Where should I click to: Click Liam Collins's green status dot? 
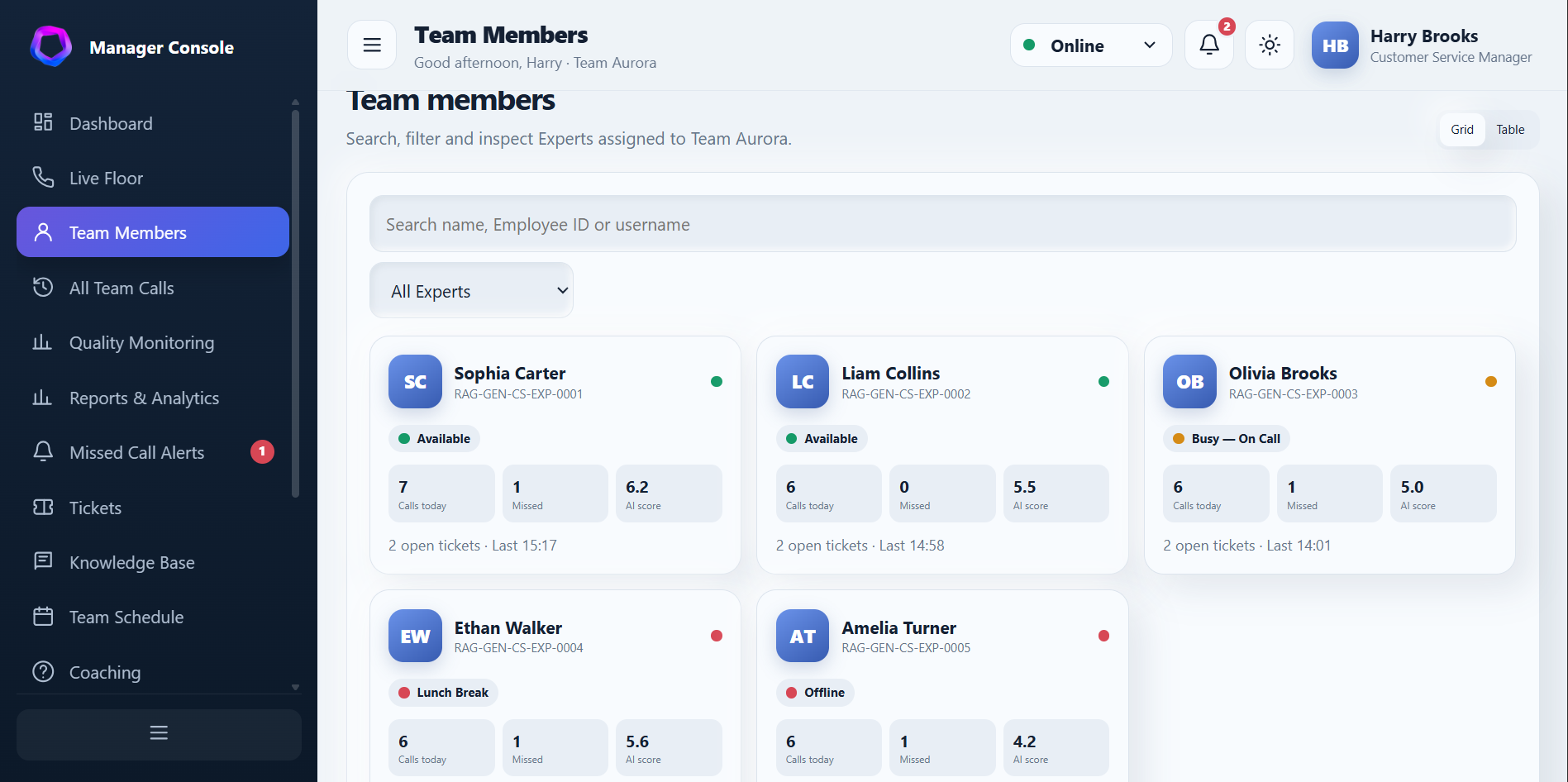point(1103,381)
